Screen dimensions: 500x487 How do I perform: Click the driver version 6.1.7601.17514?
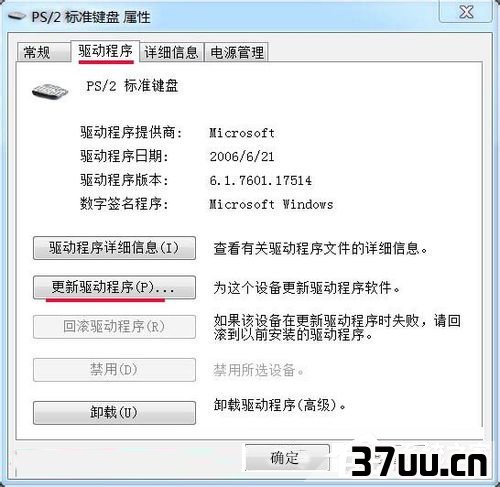click(x=261, y=180)
